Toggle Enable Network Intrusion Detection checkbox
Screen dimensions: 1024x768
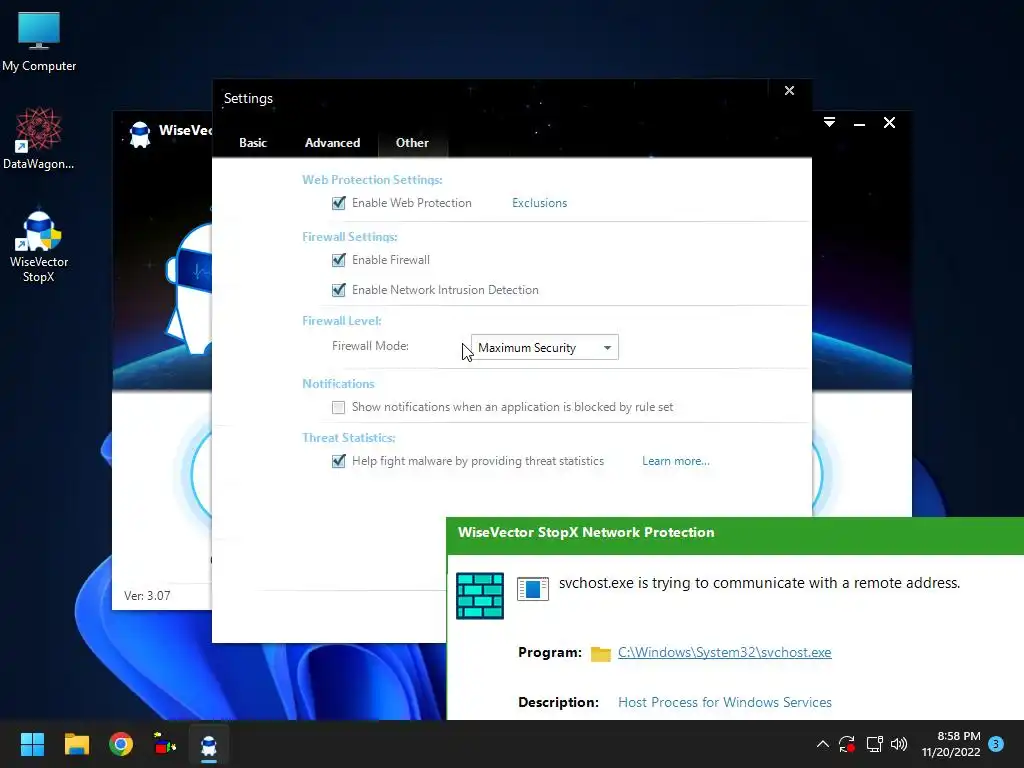pyautogui.click(x=338, y=290)
